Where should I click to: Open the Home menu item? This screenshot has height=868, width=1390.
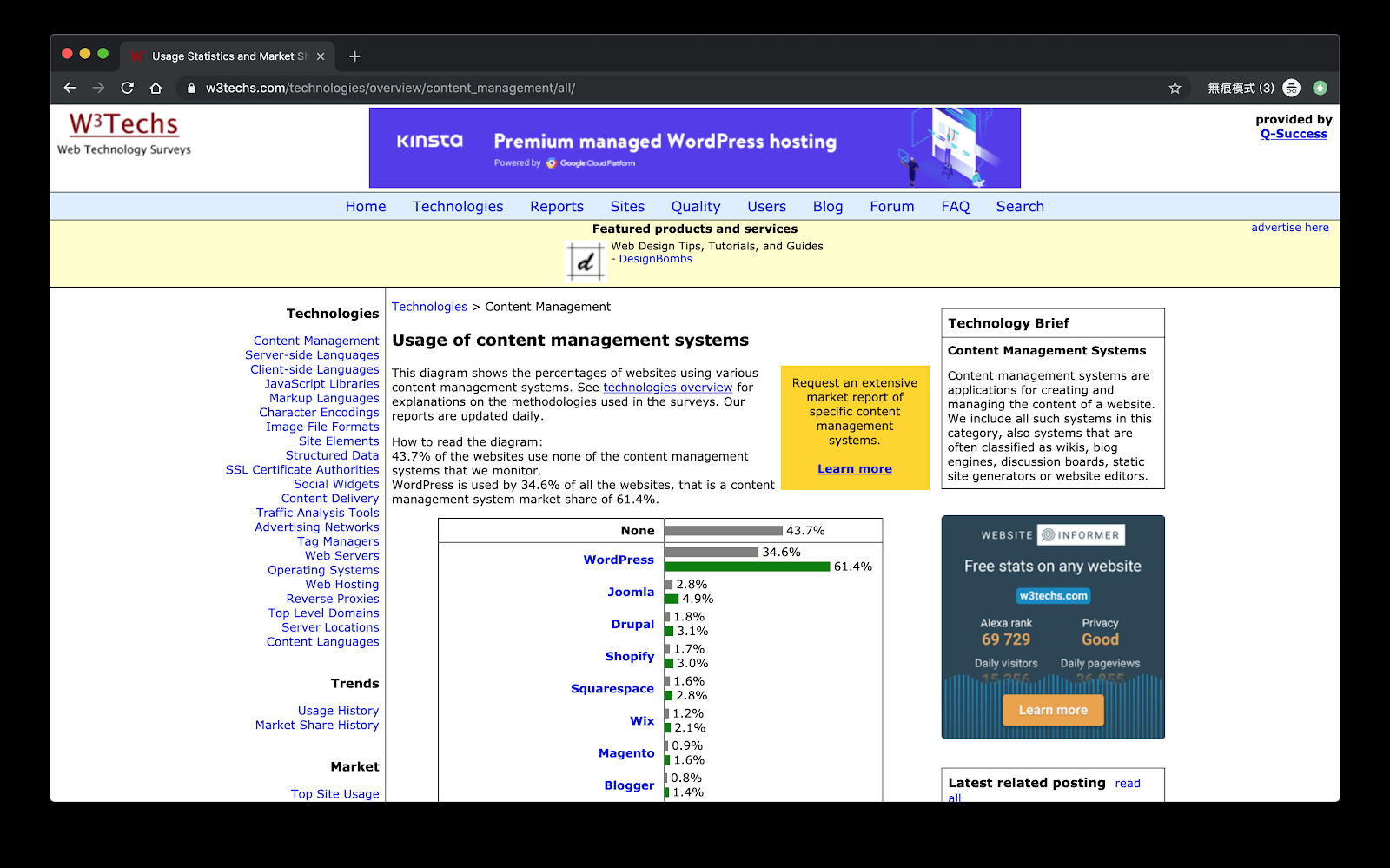click(366, 207)
